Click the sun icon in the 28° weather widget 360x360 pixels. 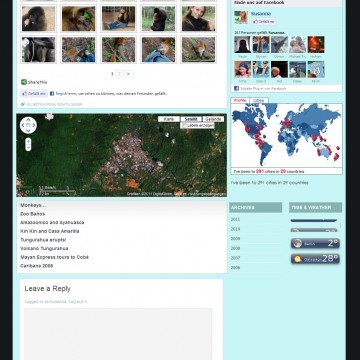298,259
